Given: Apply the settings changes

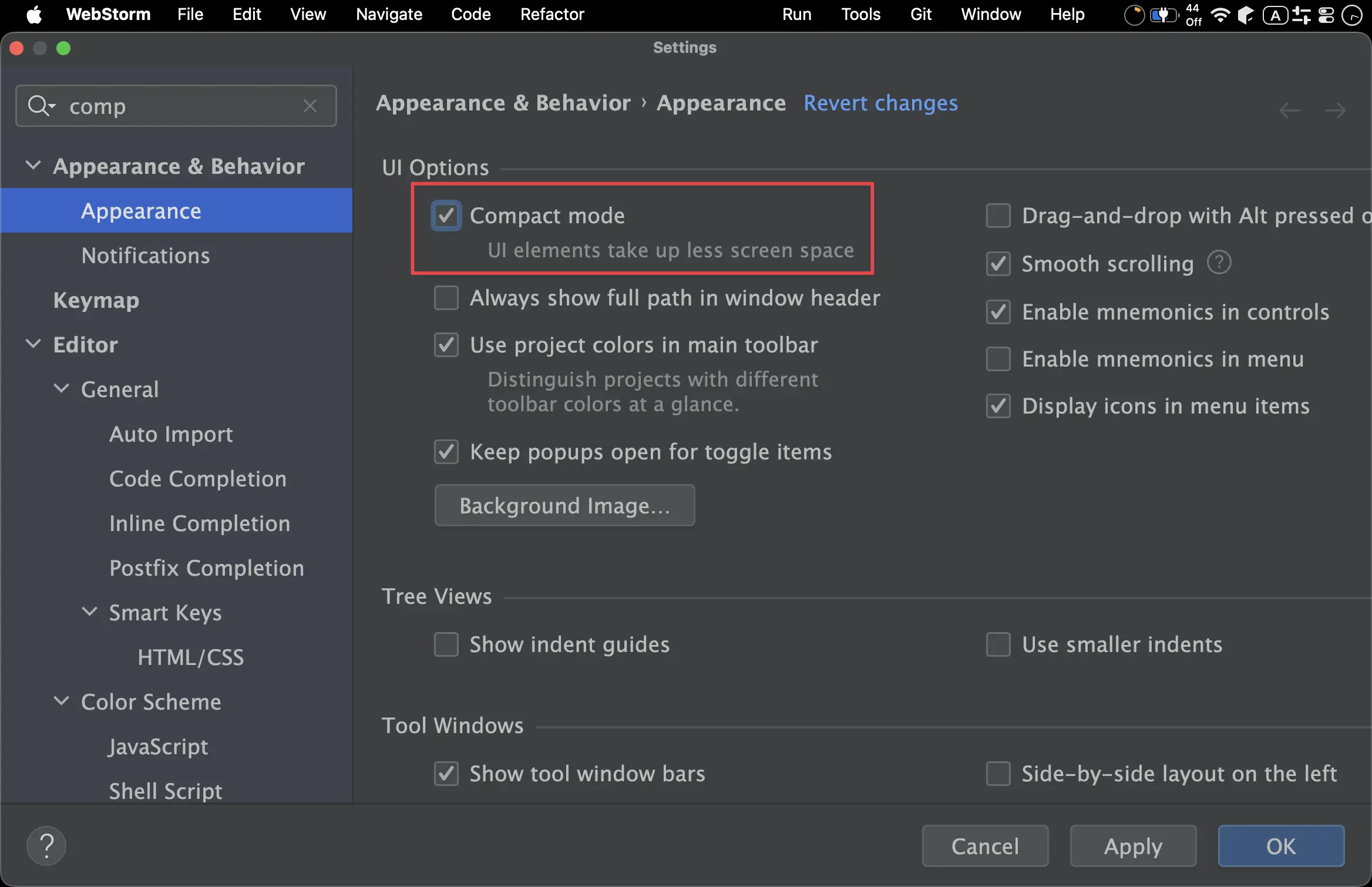Looking at the screenshot, I should click(1133, 846).
